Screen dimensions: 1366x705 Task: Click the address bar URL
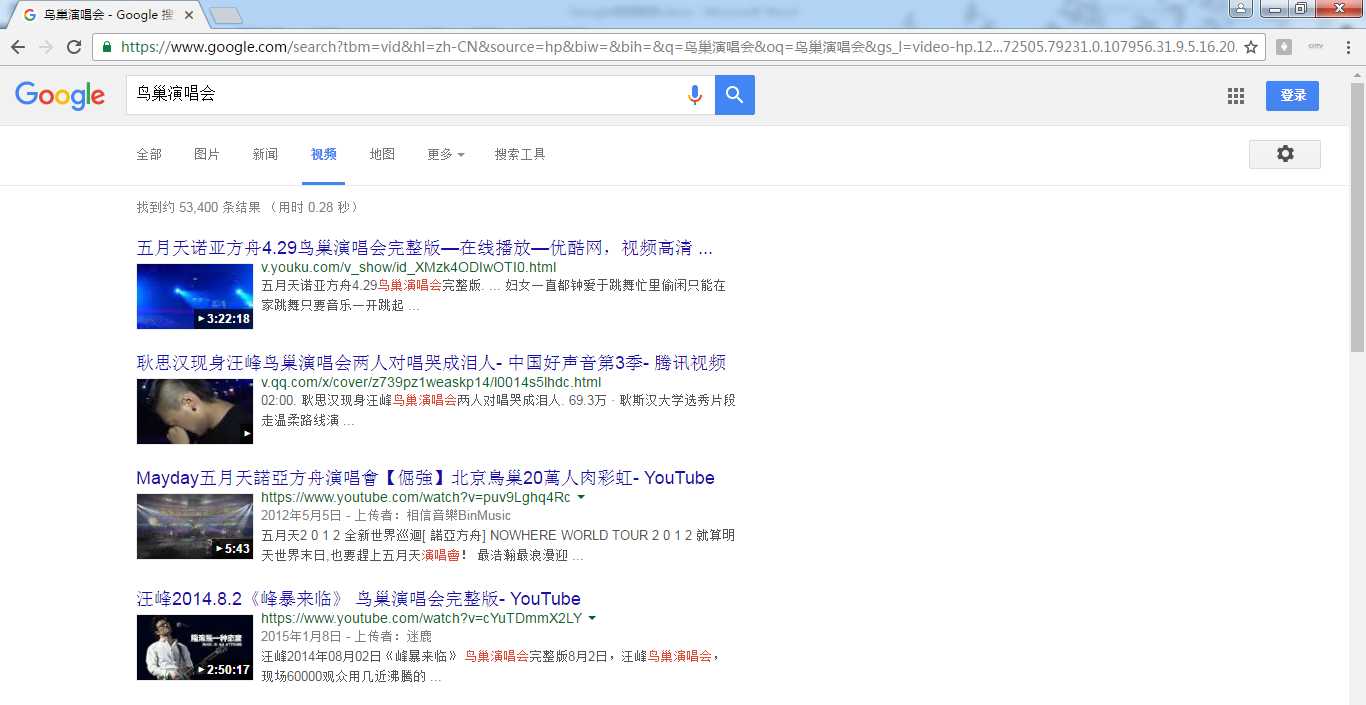pyautogui.click(x=678, y=47)
